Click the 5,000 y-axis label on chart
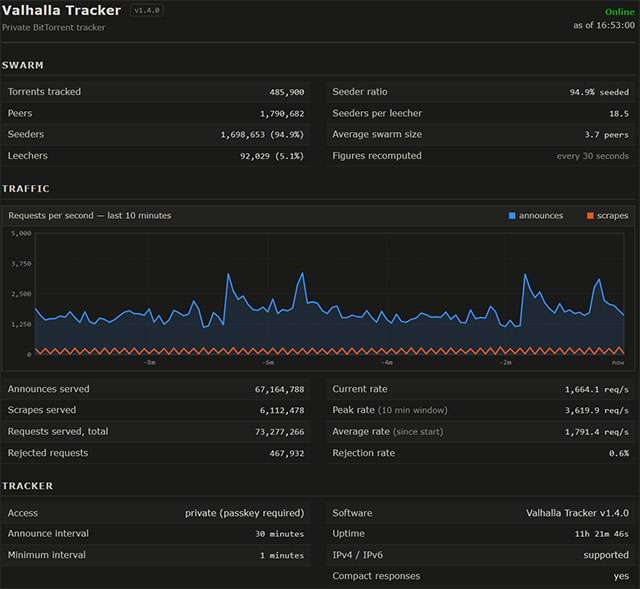Image resolution: width=640 pixels, height=589 pixels. pyautogui.click(x=21, y=233)
